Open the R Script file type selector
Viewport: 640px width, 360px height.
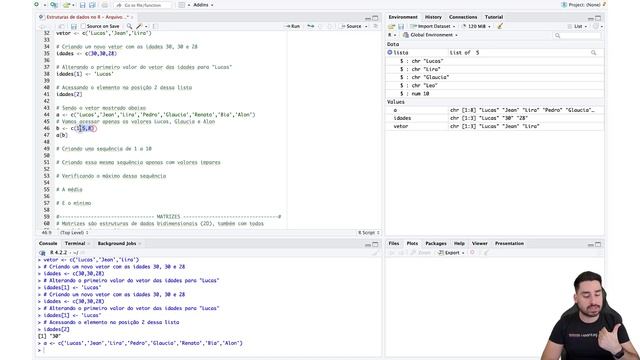point(369,233)
